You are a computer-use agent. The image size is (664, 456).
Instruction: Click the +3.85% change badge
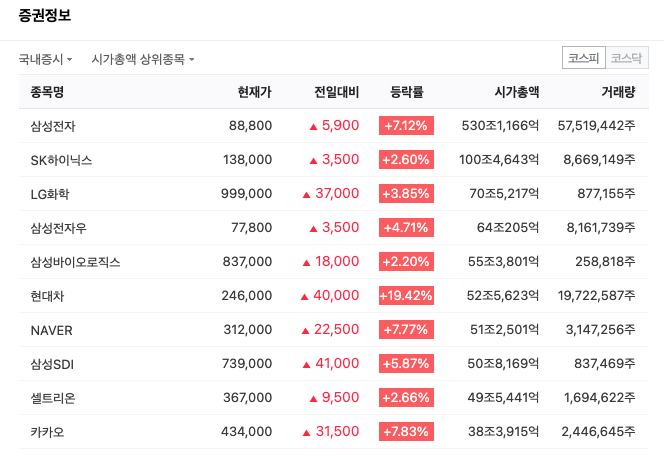(x=406, y=193)
